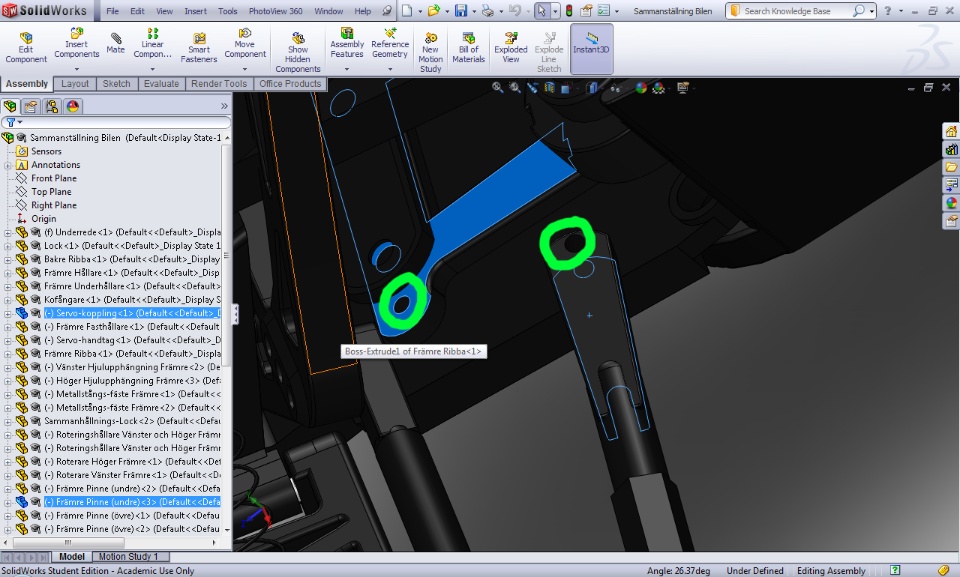This screenshot has width=960, height=577.
Task: Click the Exploded View tool
Action: [511, 48]
